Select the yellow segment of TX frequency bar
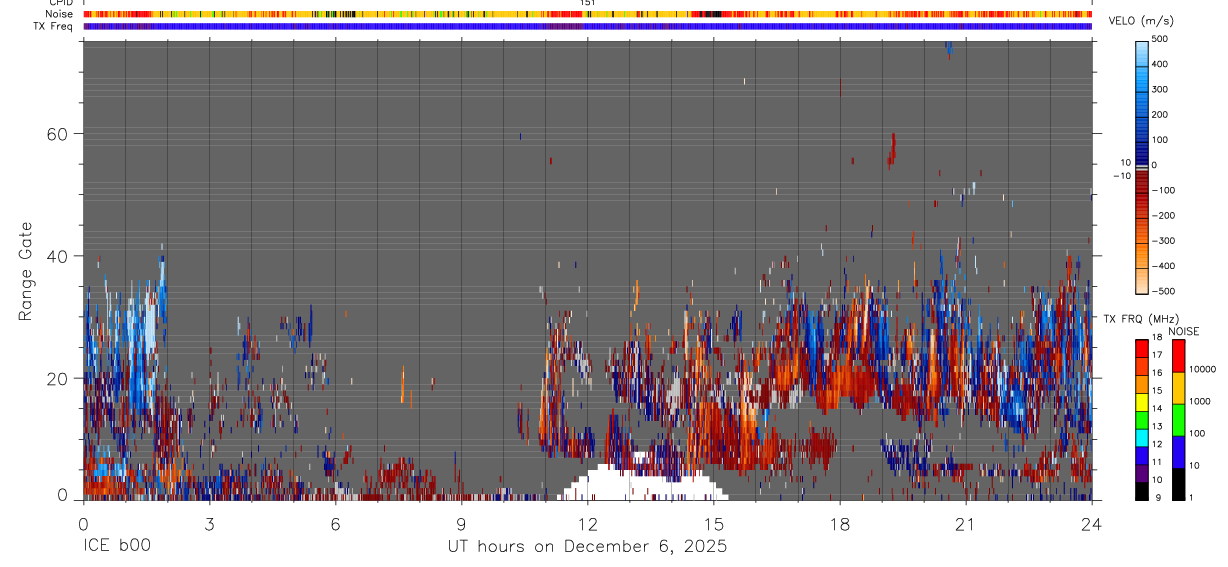1228x567 pixels. click(x=1142, y=401)
